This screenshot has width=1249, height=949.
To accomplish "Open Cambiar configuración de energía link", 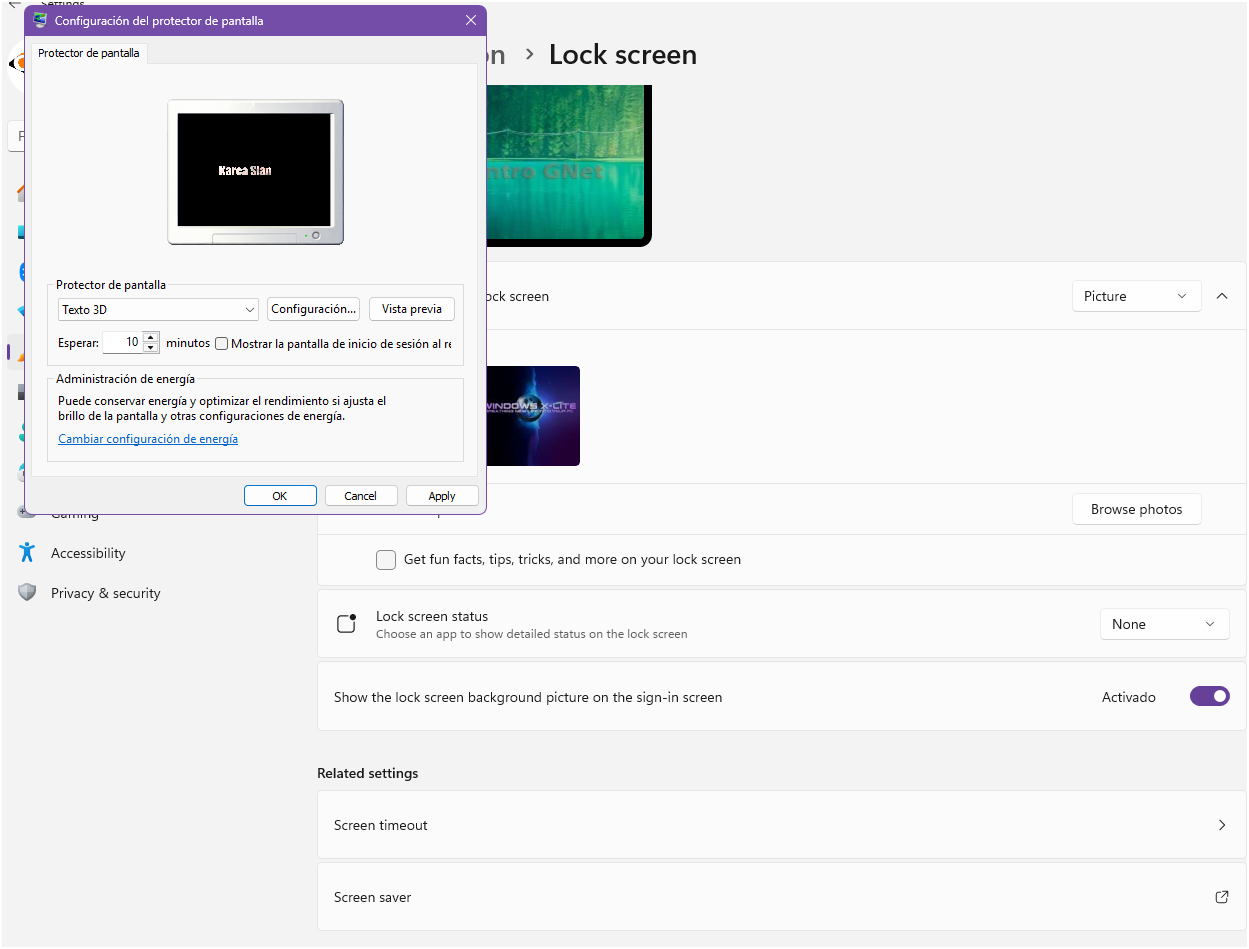I will pos(148,439).
